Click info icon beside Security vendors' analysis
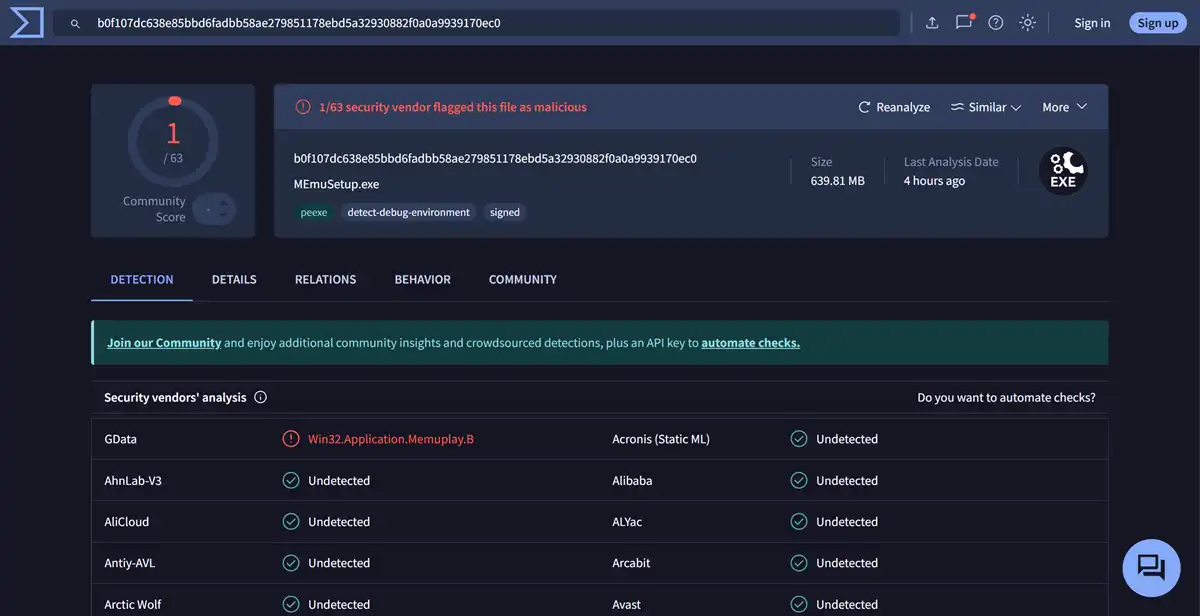 tap(261, 397)
